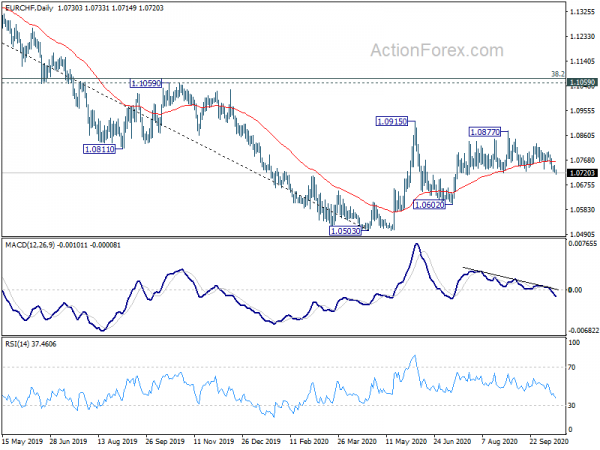This screenshot has width=600, height=450.
Task: Click the MACD 0.00 zero-line value
Action: click(x=575, y=290)
